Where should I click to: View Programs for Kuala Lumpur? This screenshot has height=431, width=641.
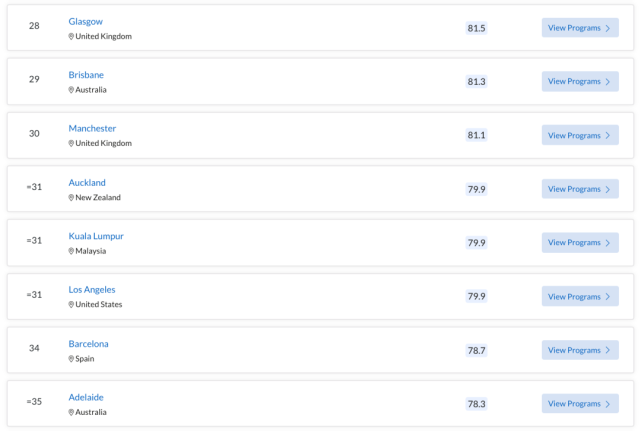580,242
